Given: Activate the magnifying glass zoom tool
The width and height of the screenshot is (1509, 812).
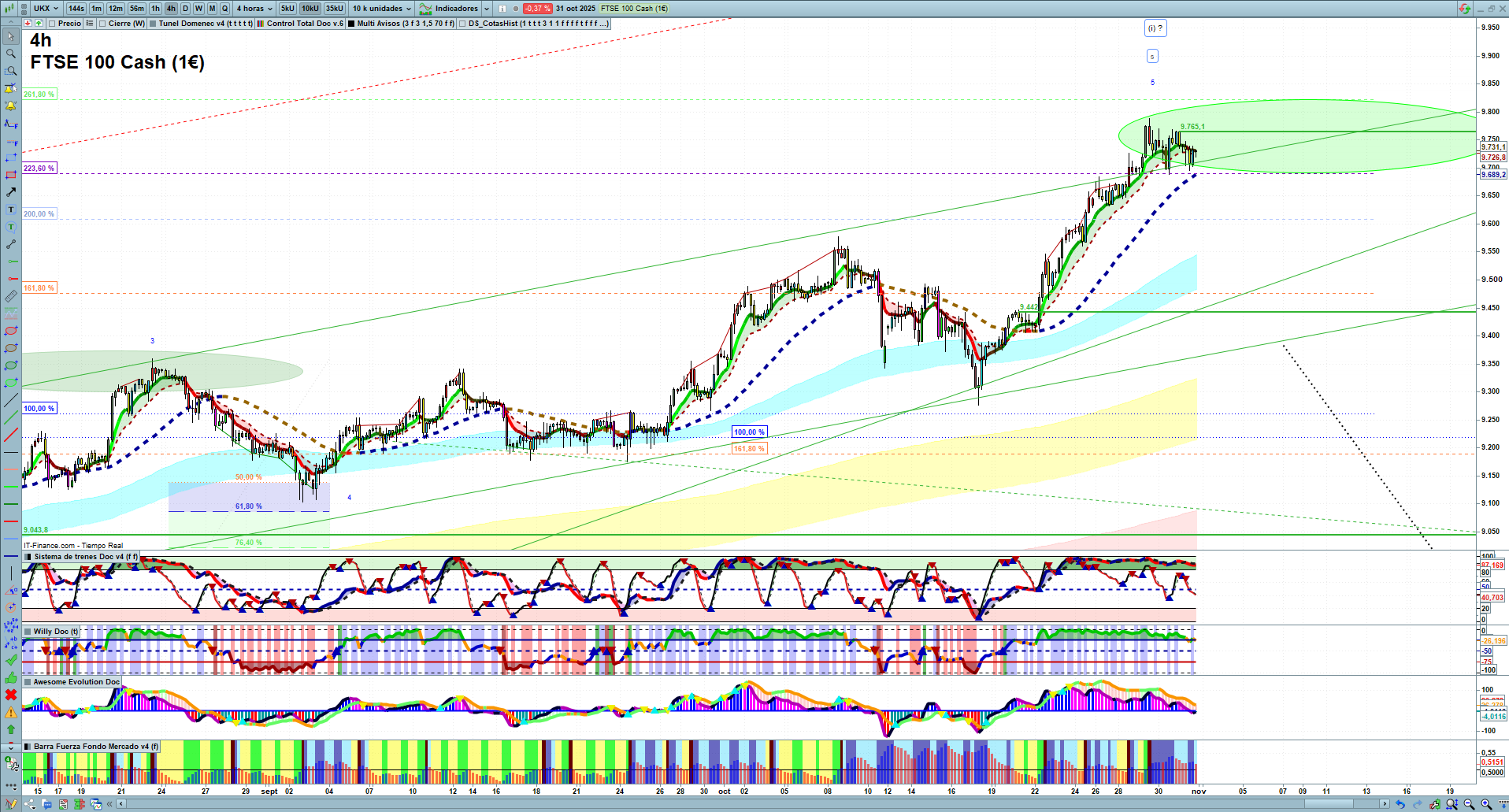Looking at the screenshot, I should coord(11,54).
